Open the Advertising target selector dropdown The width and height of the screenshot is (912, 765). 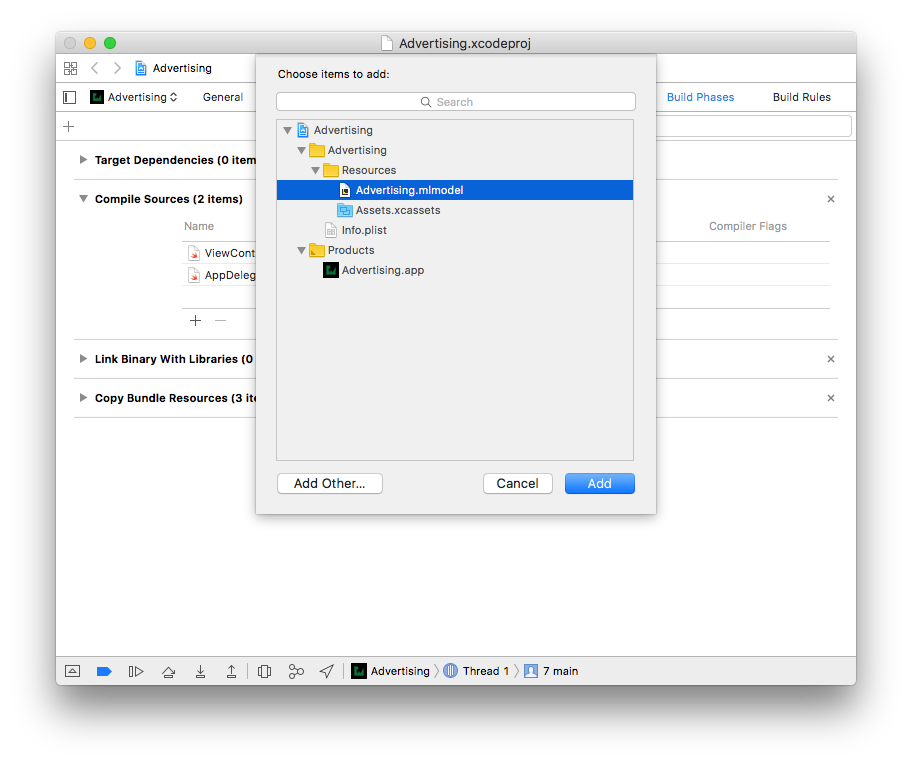point(134,97)
